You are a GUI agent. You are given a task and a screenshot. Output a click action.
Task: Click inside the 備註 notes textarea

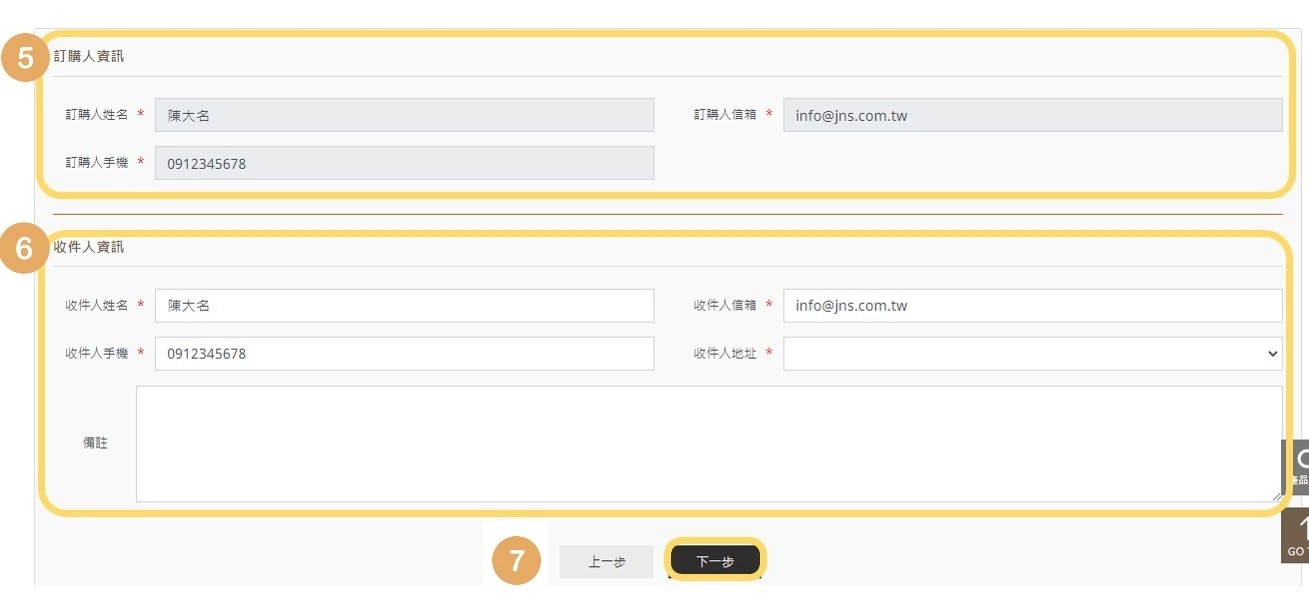click(708, 443)
